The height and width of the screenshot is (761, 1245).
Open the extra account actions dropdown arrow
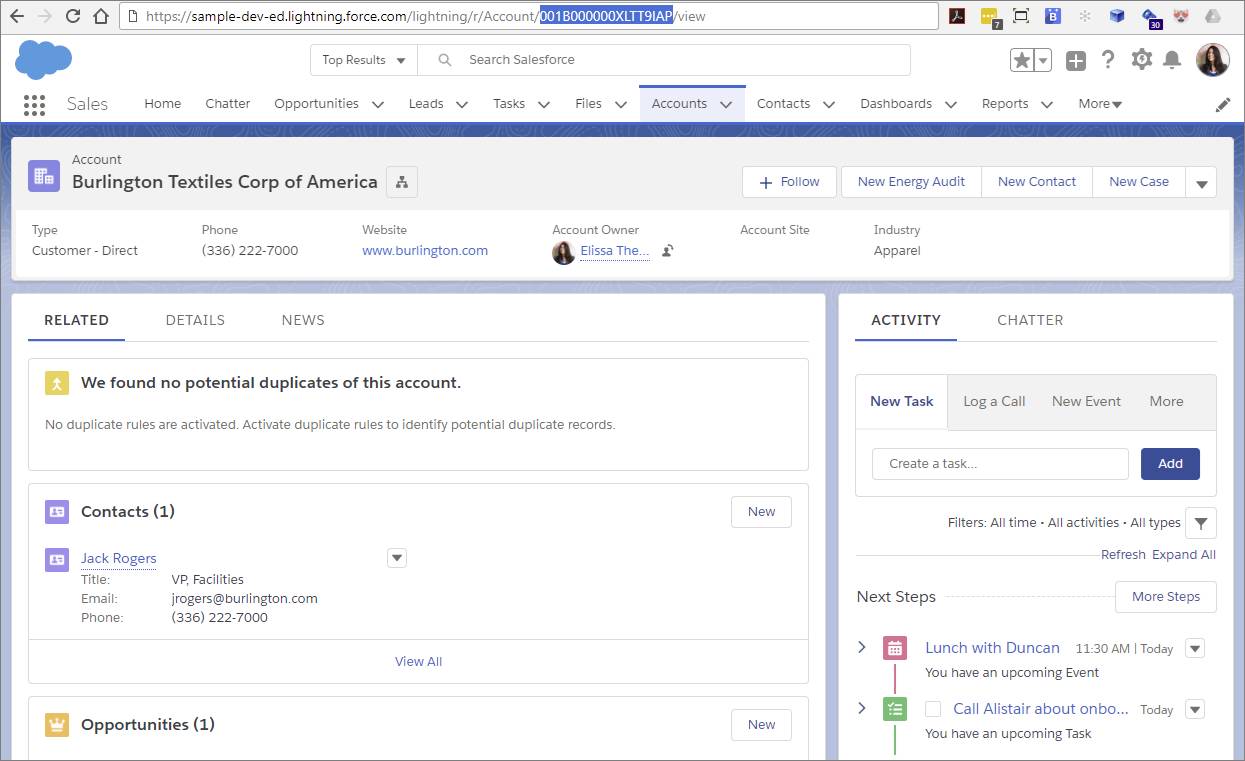click(x=1202, y=182)
